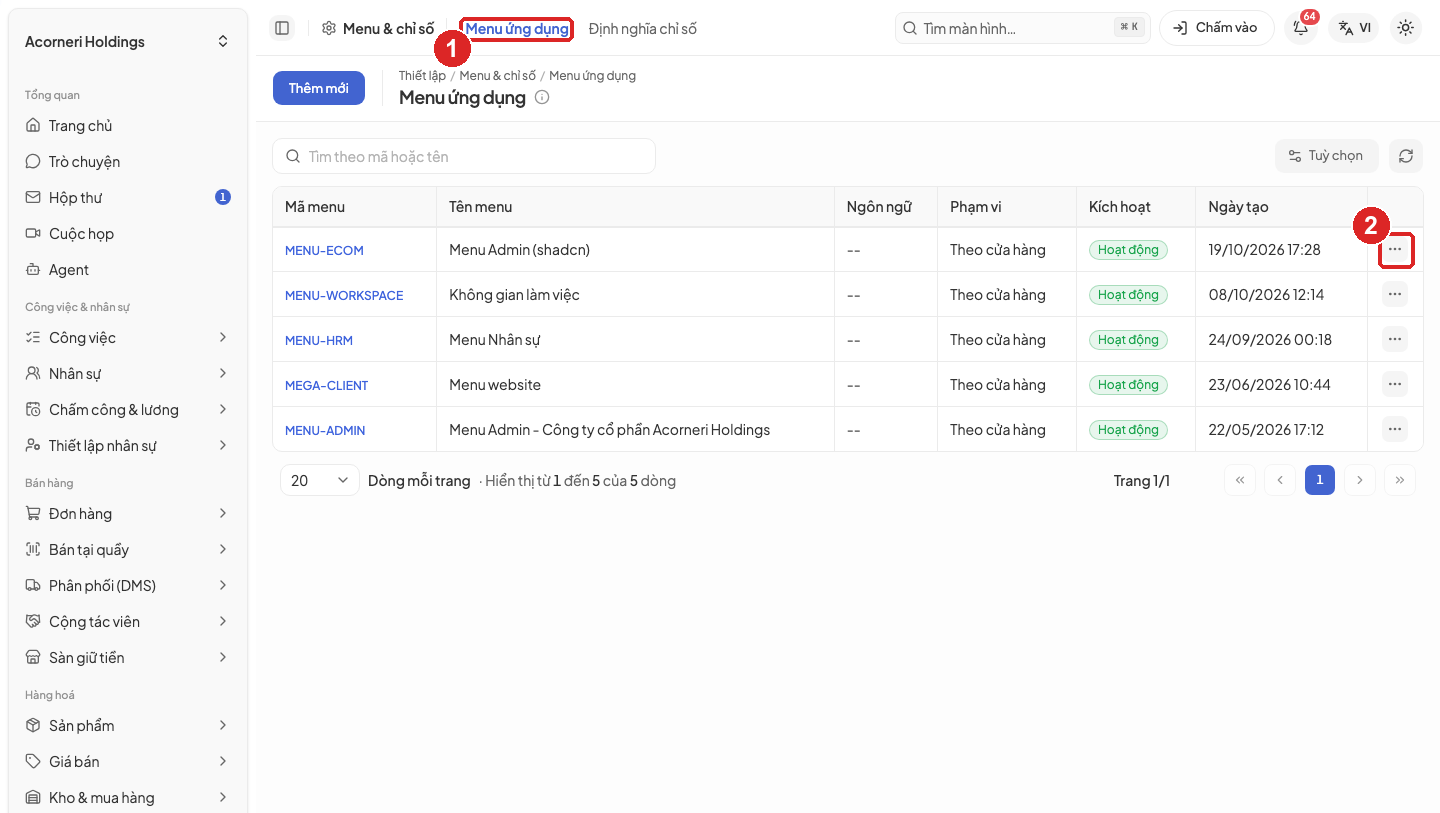Open row actions for MEGA-CLIENT
This screenshot has height=813, width=1440.
[1395, 384]
